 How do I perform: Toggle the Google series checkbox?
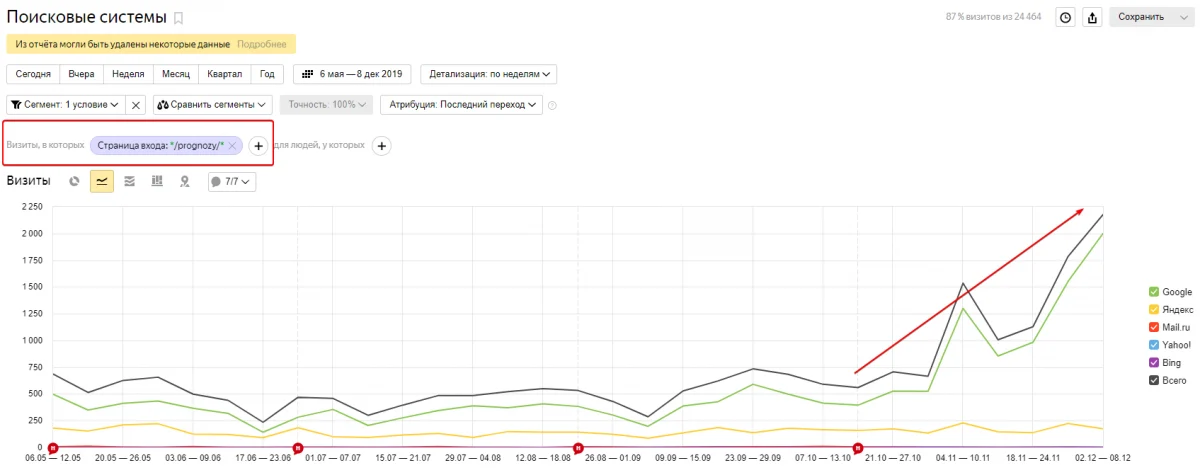(x=1154, y=292)
